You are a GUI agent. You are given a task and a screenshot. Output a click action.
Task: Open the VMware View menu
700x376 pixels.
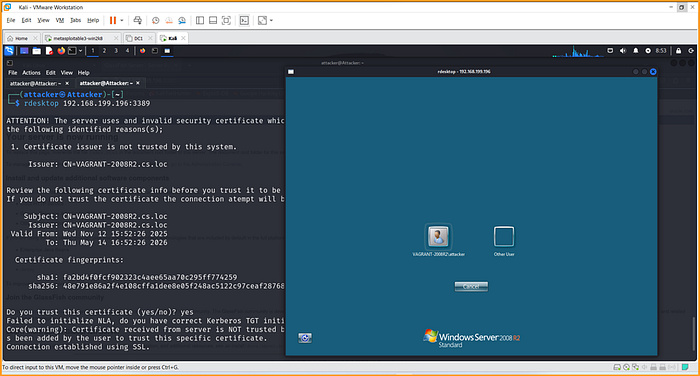43,20
